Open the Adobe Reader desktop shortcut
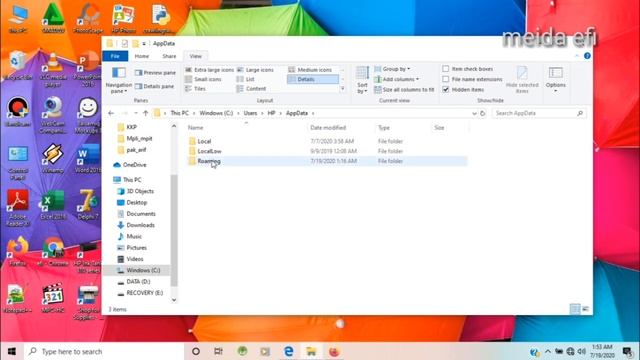Viewport: 640px width, 360px height. (x=18, y=207)
